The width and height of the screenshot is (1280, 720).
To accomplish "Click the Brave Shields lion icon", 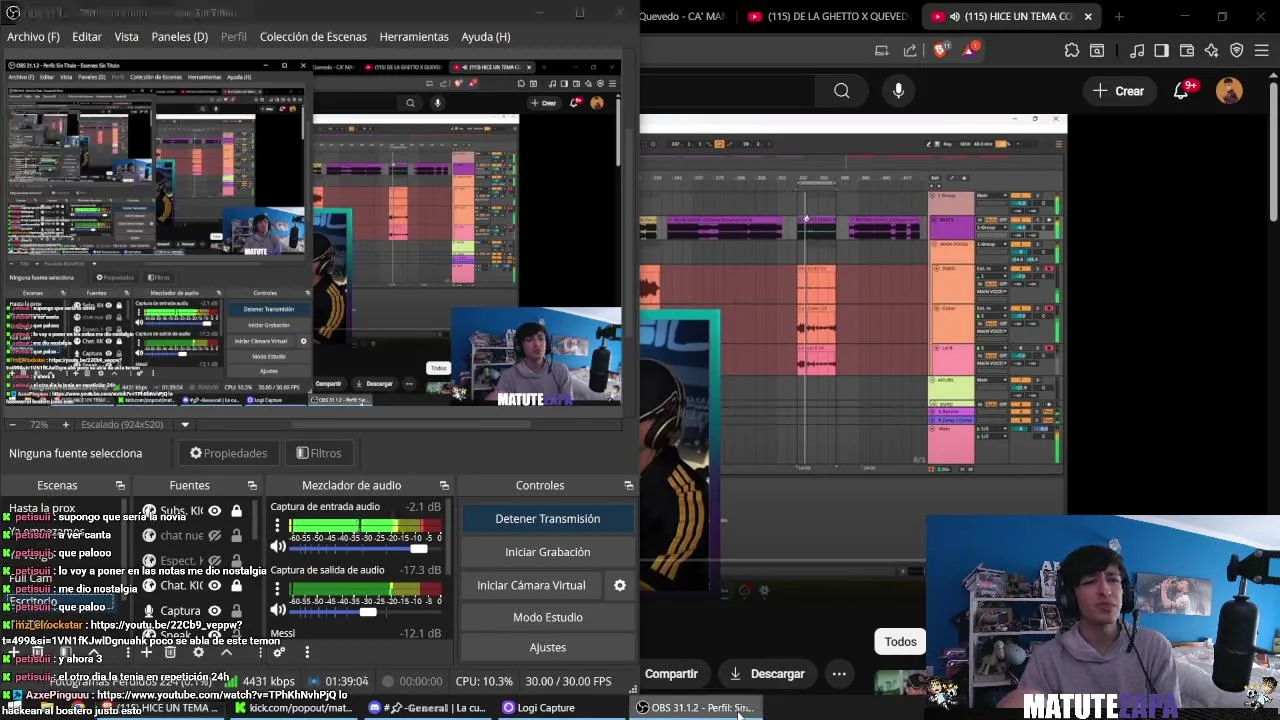I will tap(941, 50).
